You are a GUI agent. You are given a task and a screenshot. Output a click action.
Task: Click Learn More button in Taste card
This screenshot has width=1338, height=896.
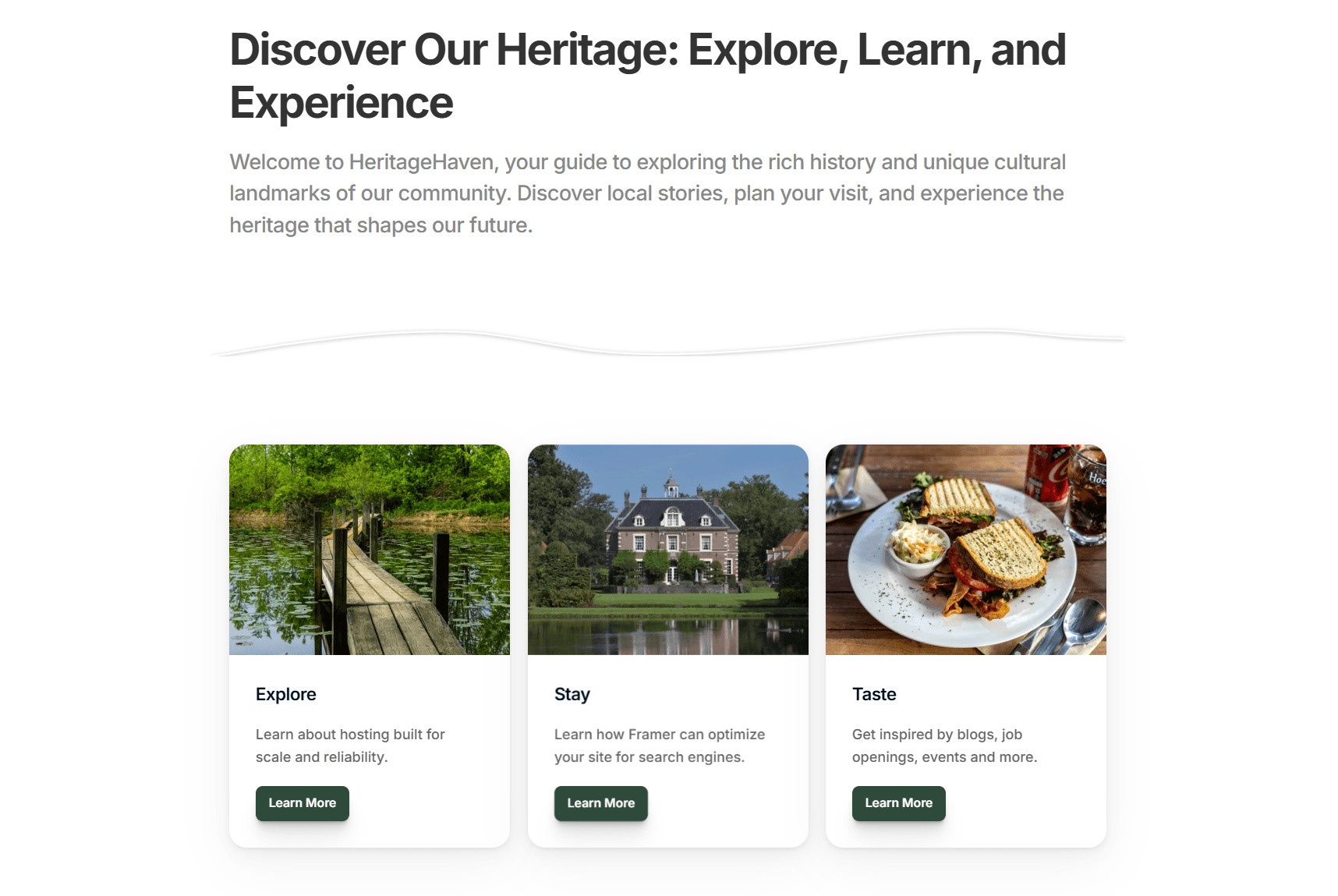[x=898, y=803]
